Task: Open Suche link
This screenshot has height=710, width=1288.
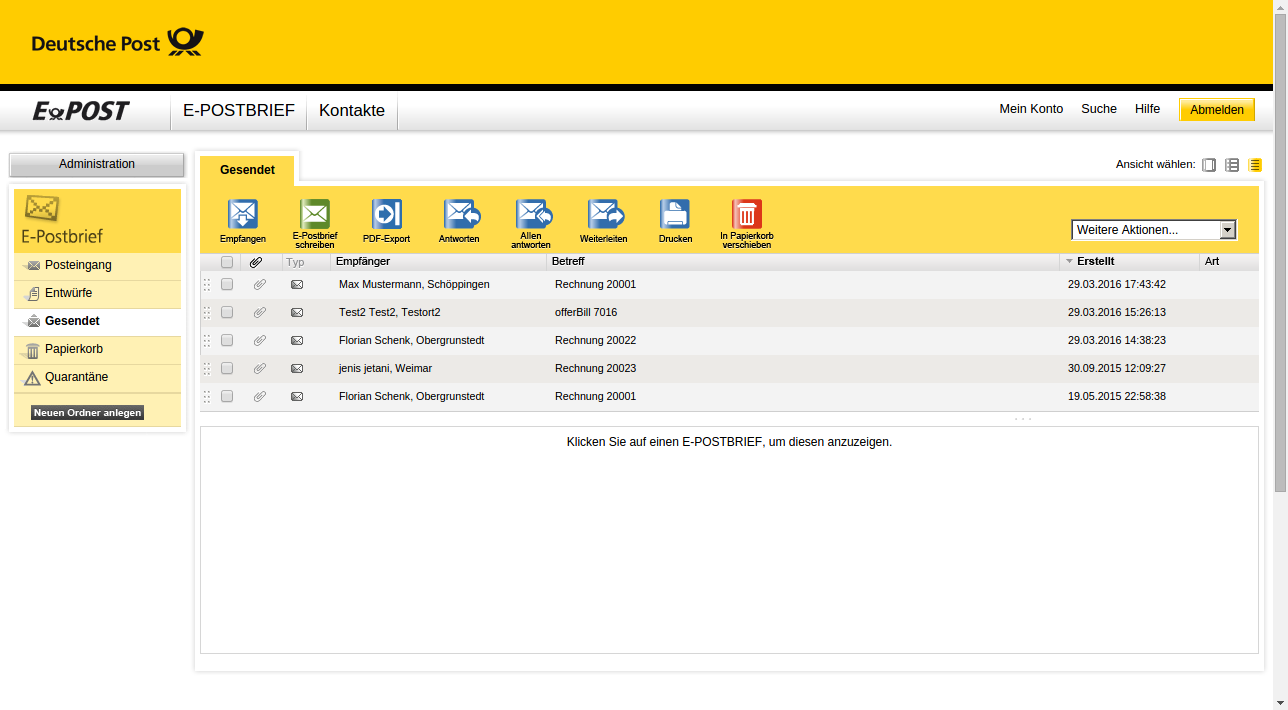Action: tap(1099, 109)
